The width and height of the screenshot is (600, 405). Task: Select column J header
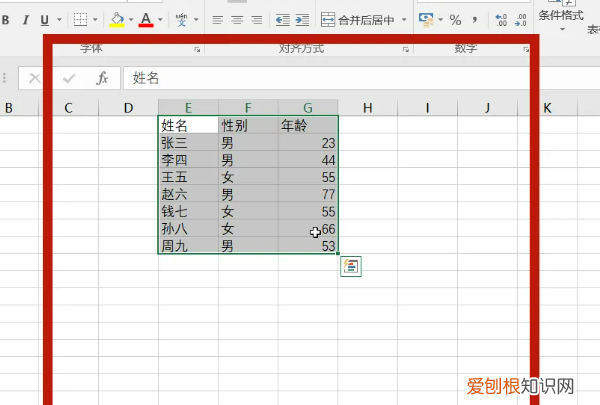click(x=487, y=108)
